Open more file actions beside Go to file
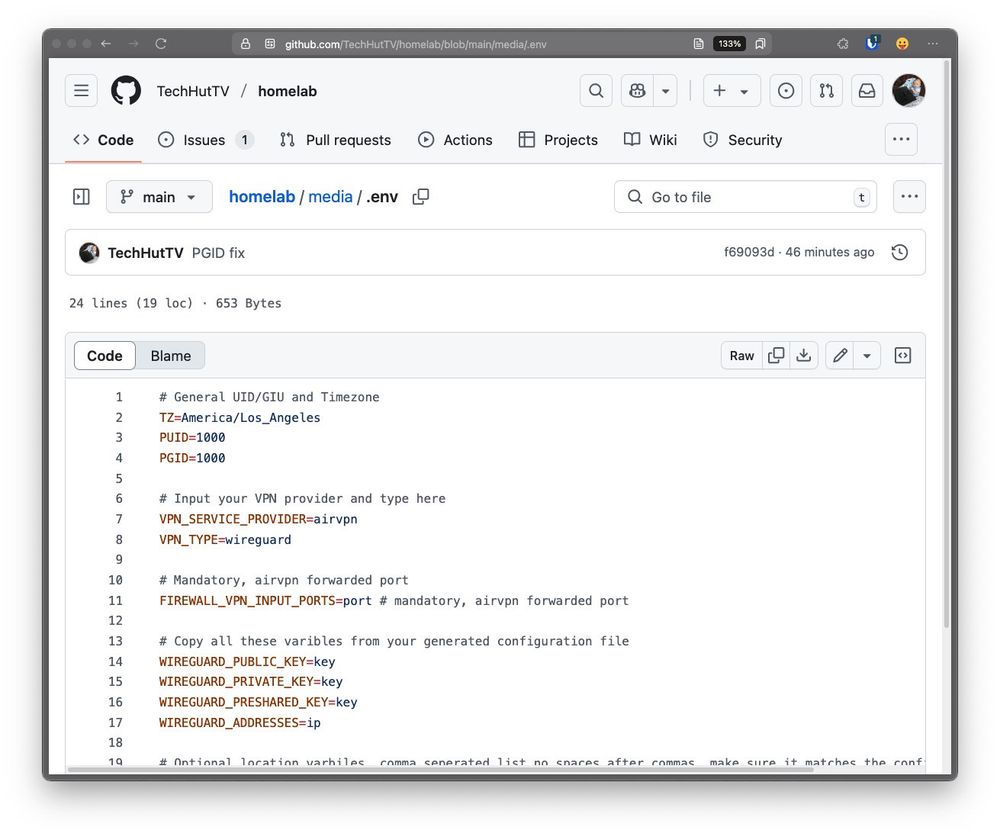Screen dimensions: 1000x837 click(x=909, y=196)
